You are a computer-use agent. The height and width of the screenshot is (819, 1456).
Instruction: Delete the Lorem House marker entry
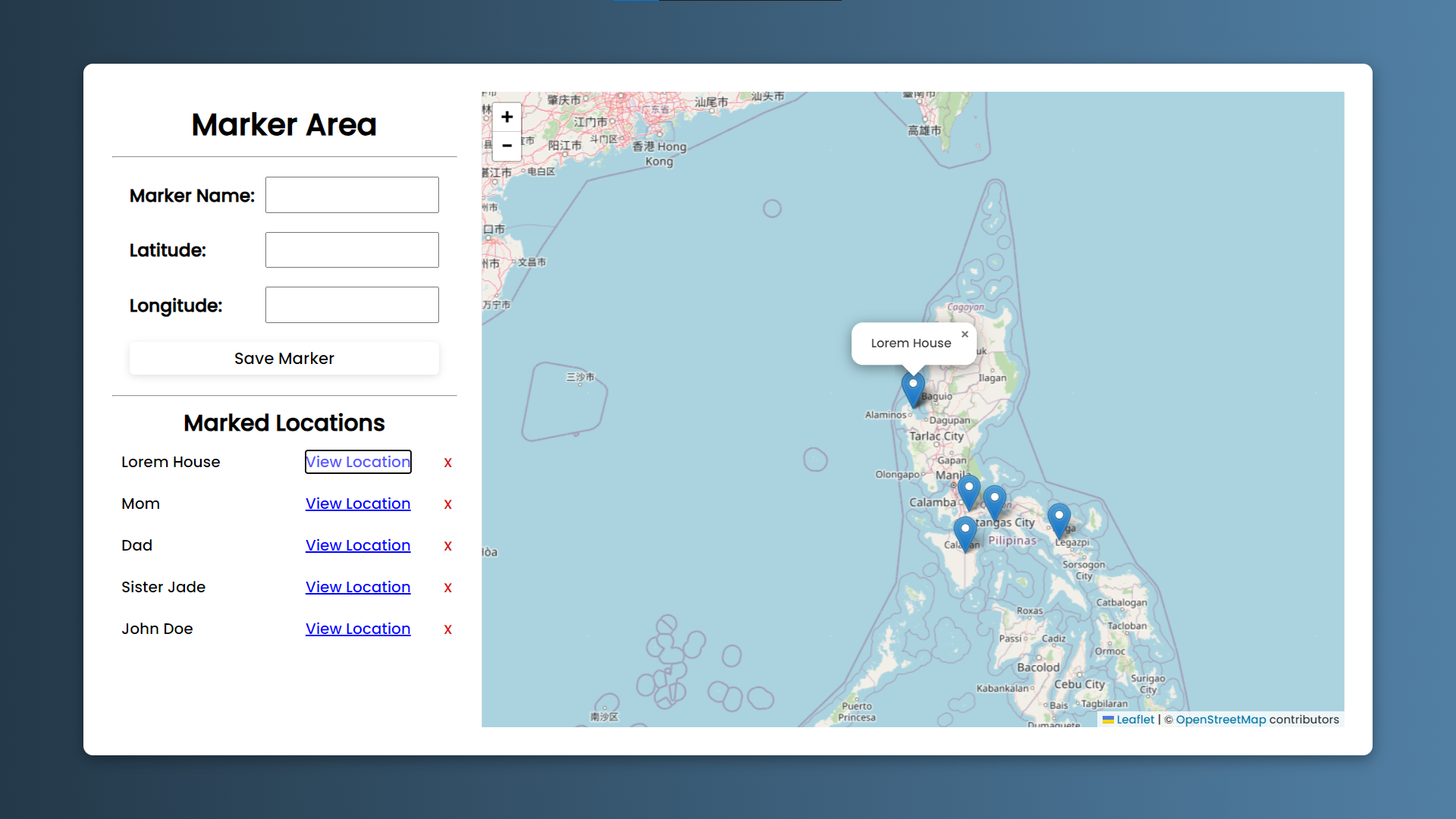[448, 463]
